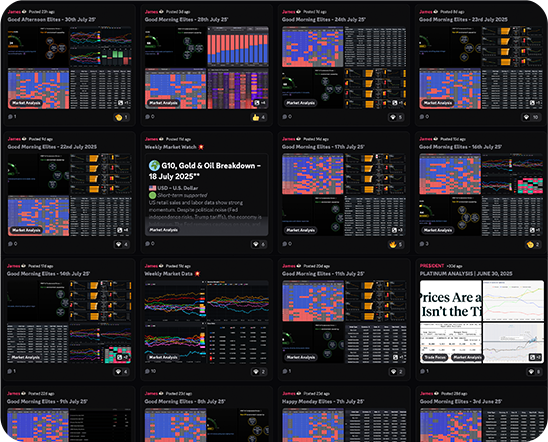Open 'Weekly Market Data' post title
Screen dimensions: 548x442
tap(168, 274)
